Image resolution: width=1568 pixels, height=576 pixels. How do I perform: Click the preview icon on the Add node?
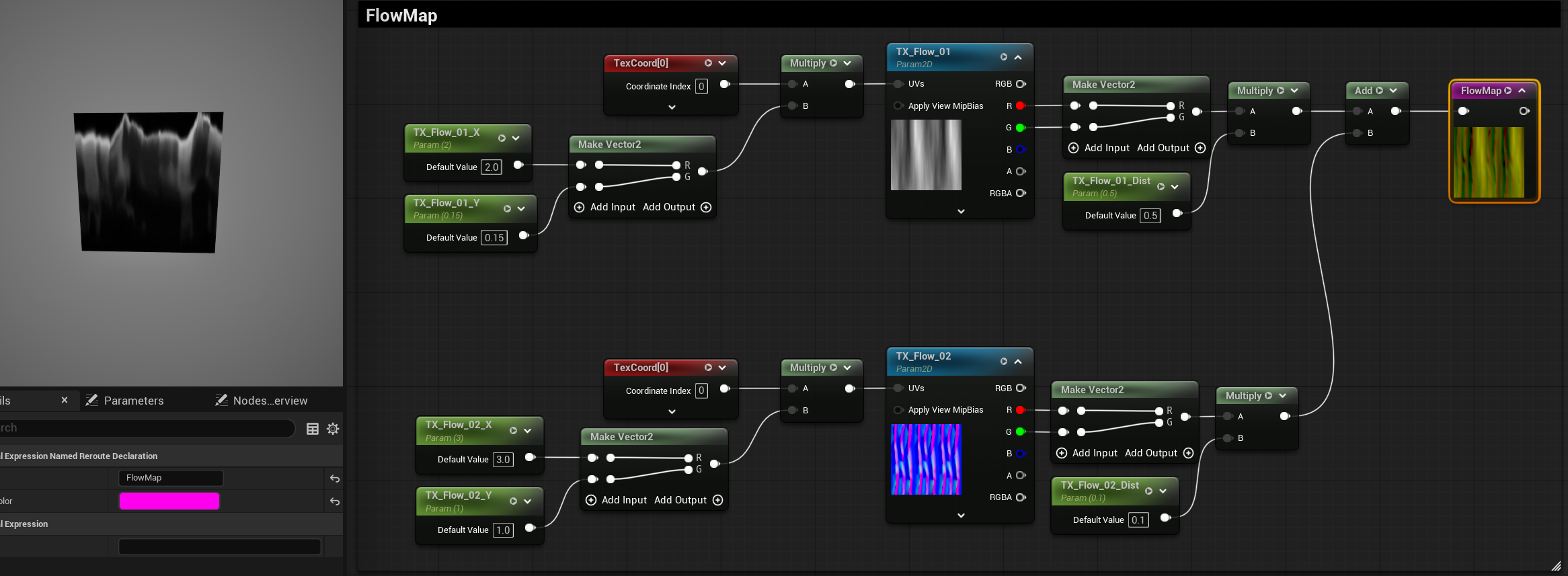click(x=1379, y=91)
